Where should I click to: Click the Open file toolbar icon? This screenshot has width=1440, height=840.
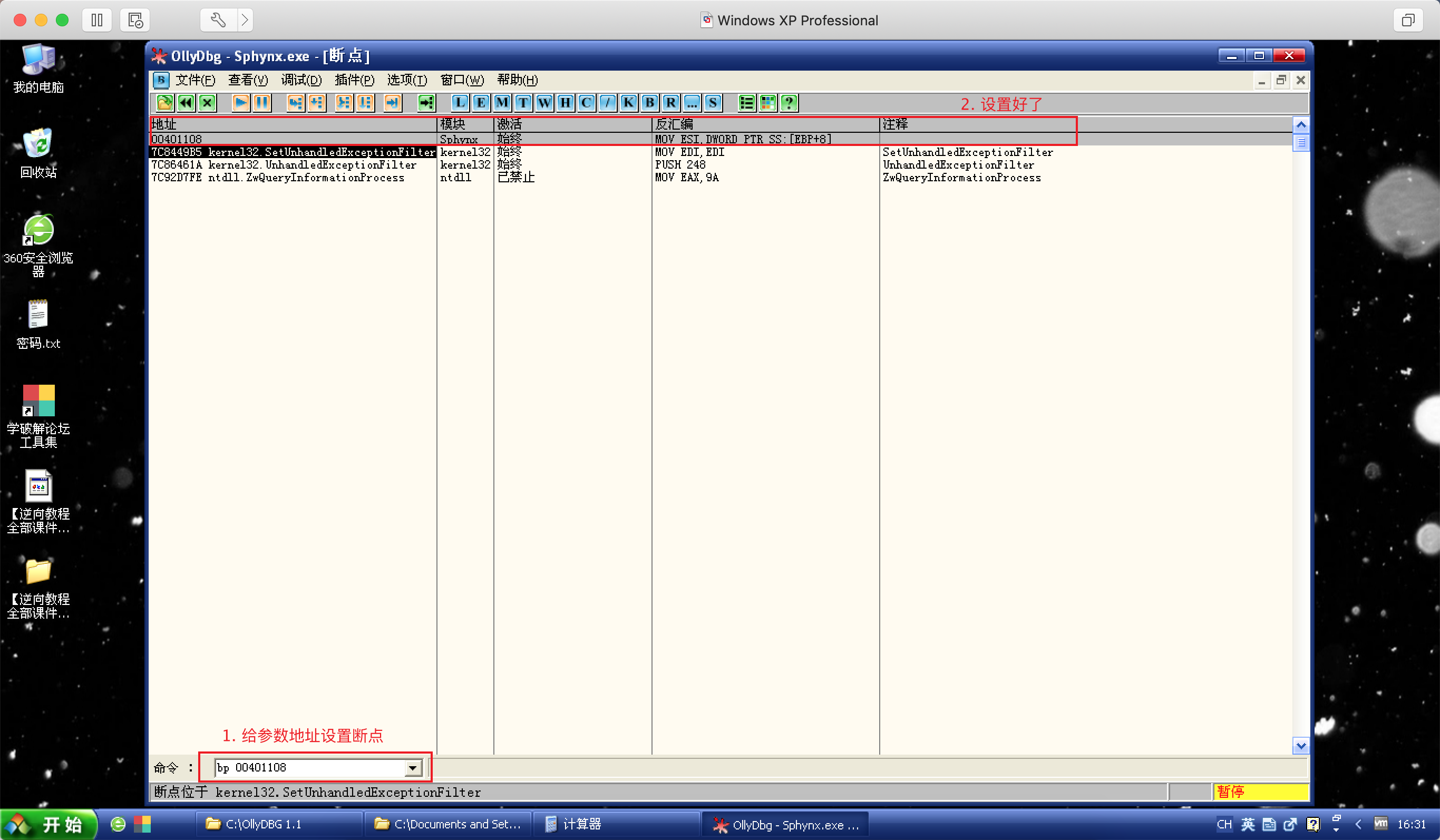[x=164, y=103]
